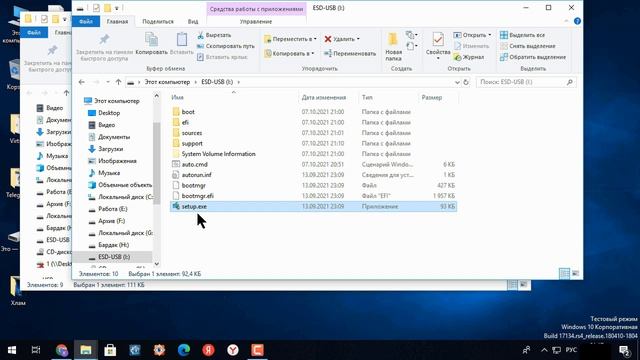Open Microsoft Edge from the taskbar
Viewport: 640px width, 360px height.
click(184, 350)
